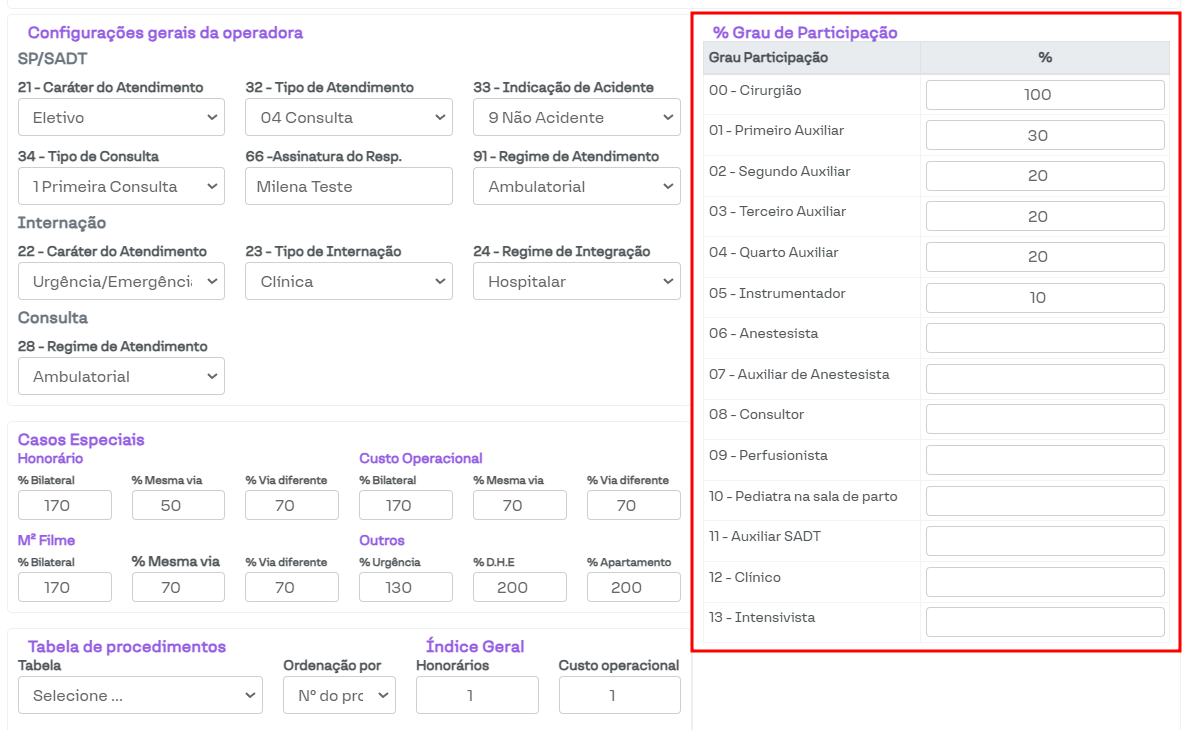
Task: Select the Primeiro Auxiliar percentage field
Action: pos(1045,136)
